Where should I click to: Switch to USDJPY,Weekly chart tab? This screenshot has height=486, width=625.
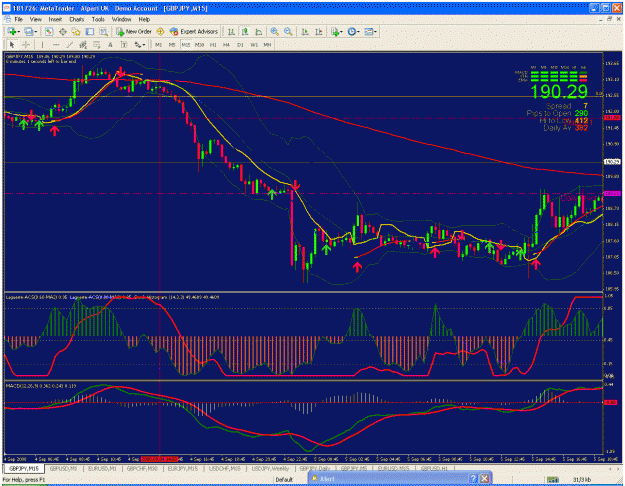click(x=270, y=468)
